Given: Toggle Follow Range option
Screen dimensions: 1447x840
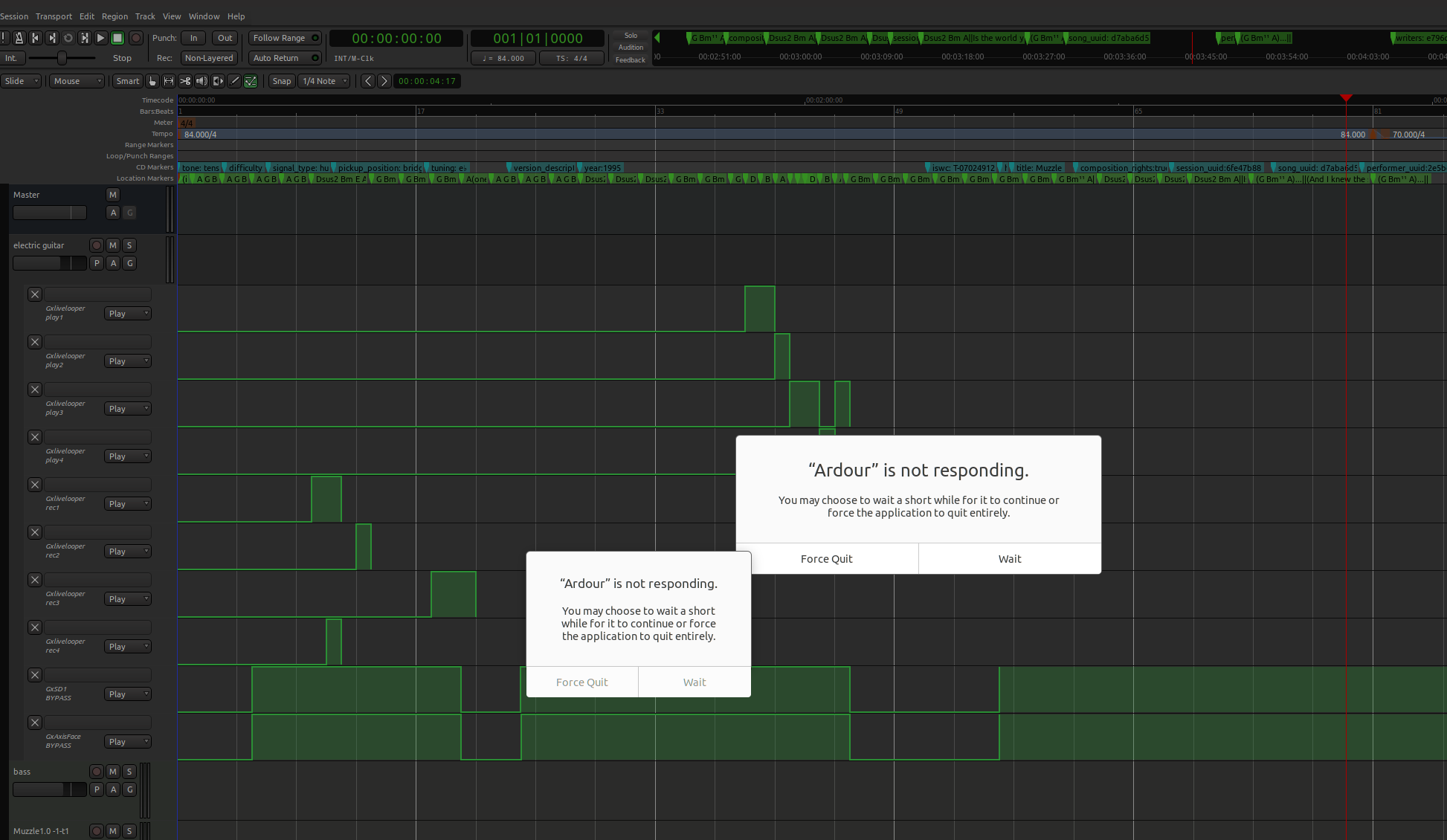Looking at the screenshot, I should click(x=284, y=38).
